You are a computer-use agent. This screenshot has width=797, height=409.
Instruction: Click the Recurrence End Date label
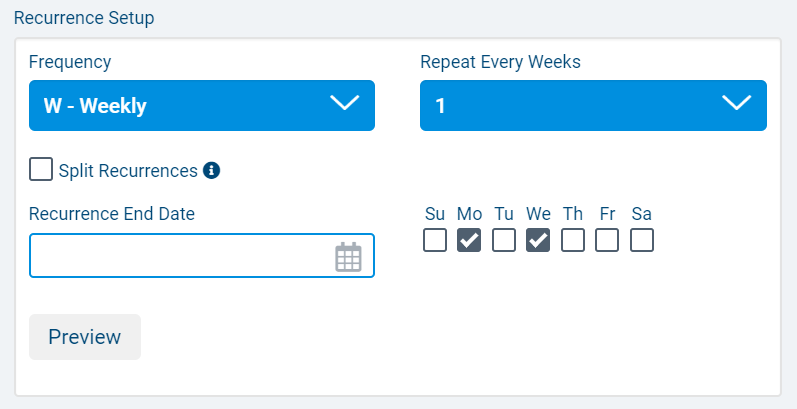(x=112, y=213)
